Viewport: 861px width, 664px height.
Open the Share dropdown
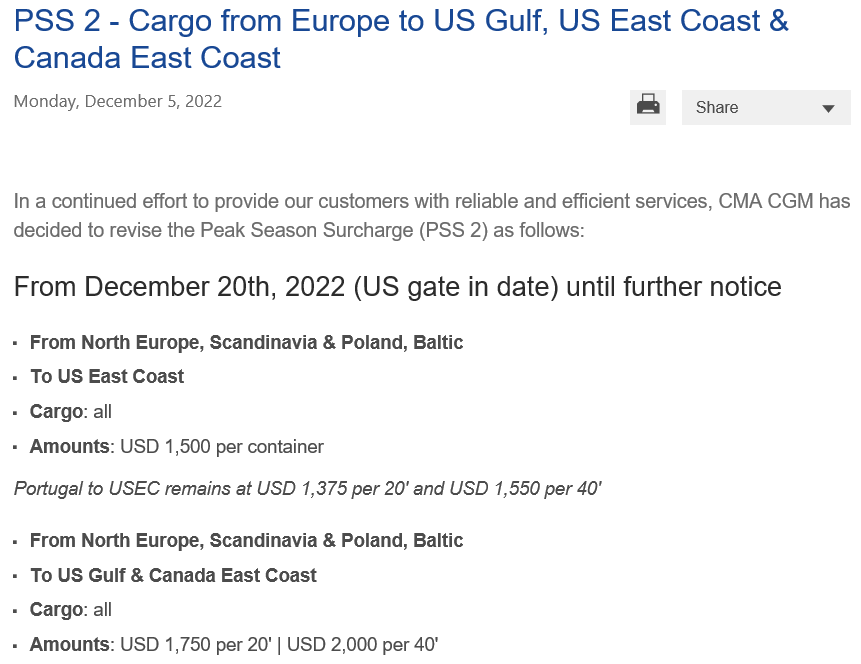pyautogui.click(x=766, y=107)
